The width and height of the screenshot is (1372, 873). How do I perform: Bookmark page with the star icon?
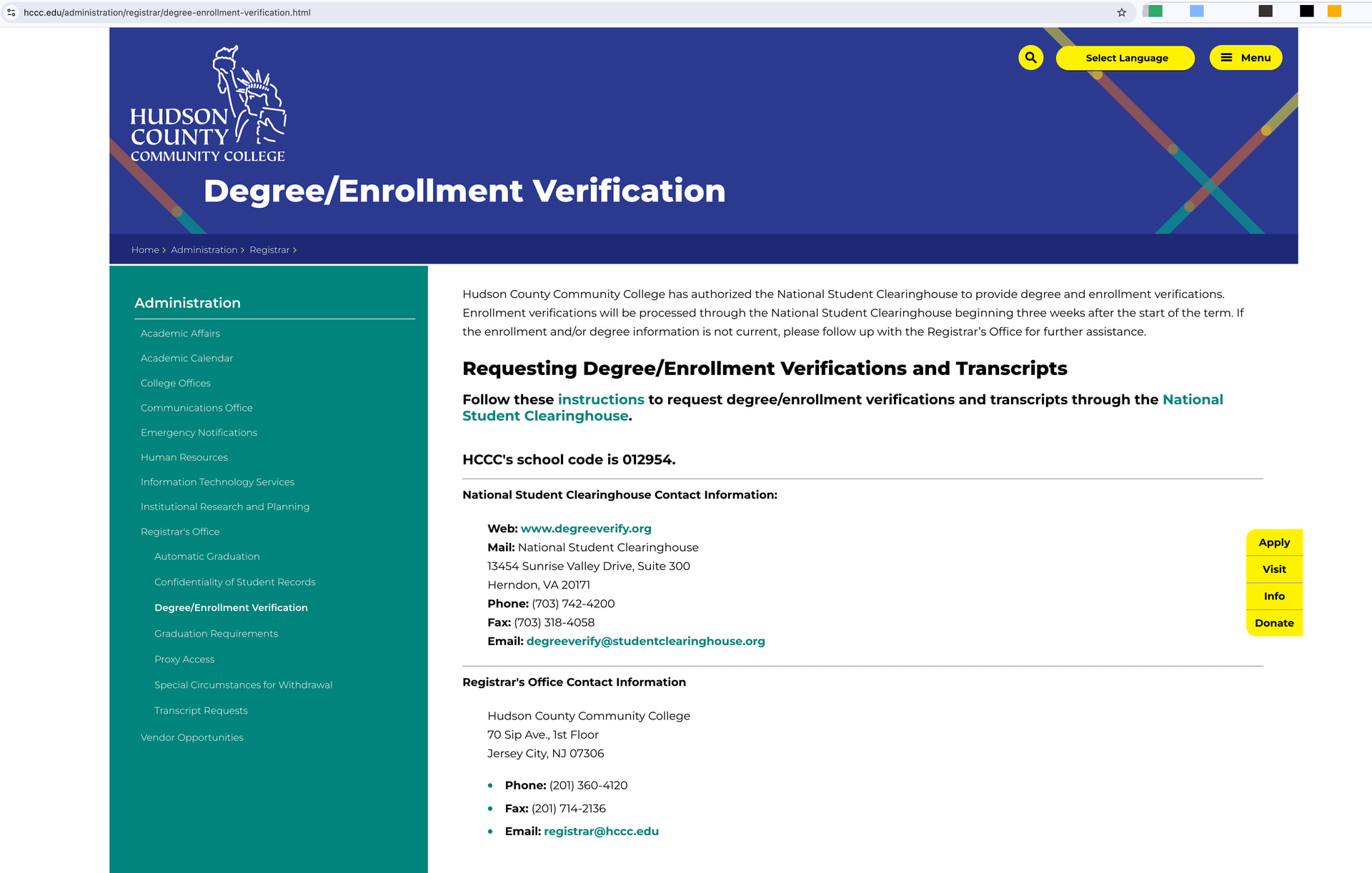[1121, 12]
